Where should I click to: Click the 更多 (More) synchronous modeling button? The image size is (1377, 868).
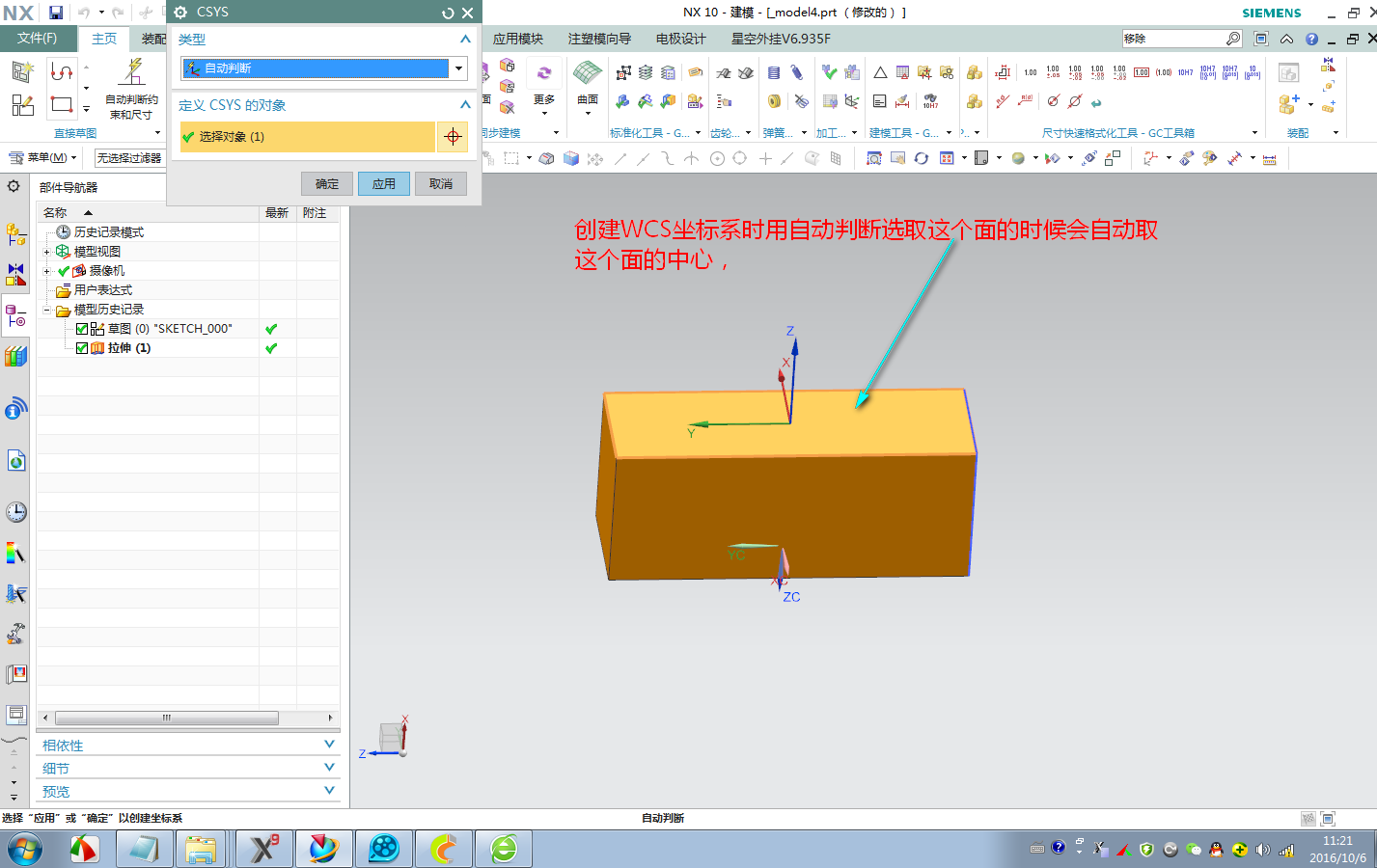coord(544,89)
